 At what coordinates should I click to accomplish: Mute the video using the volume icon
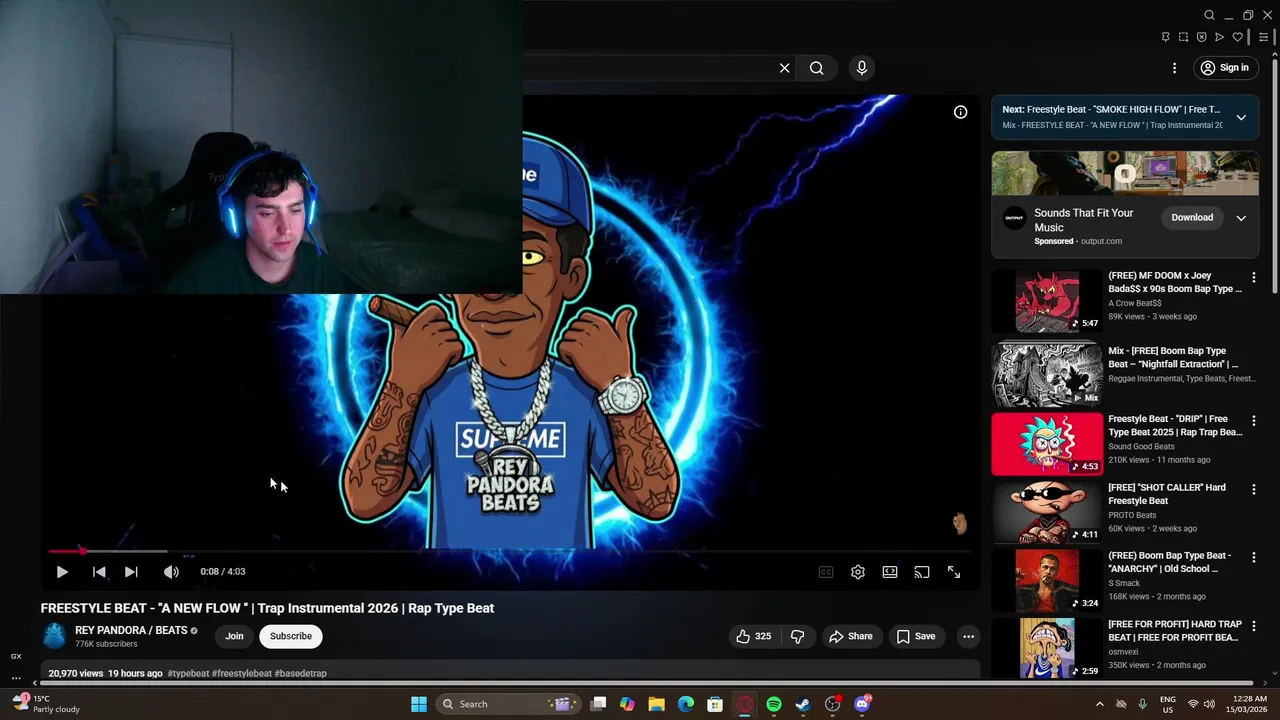coord(171,572)
